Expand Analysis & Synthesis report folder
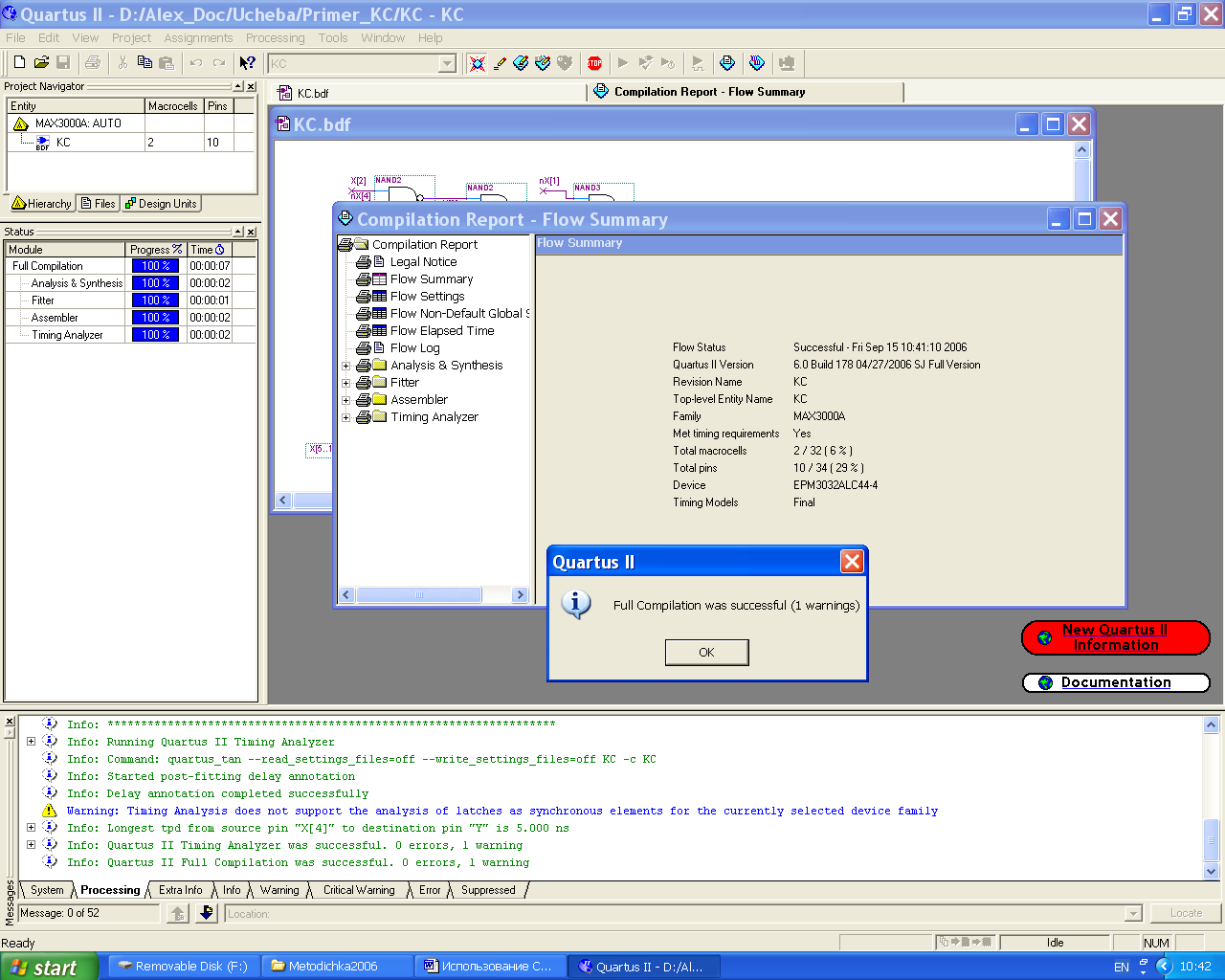1225x980 pixels. pos(346,366)
